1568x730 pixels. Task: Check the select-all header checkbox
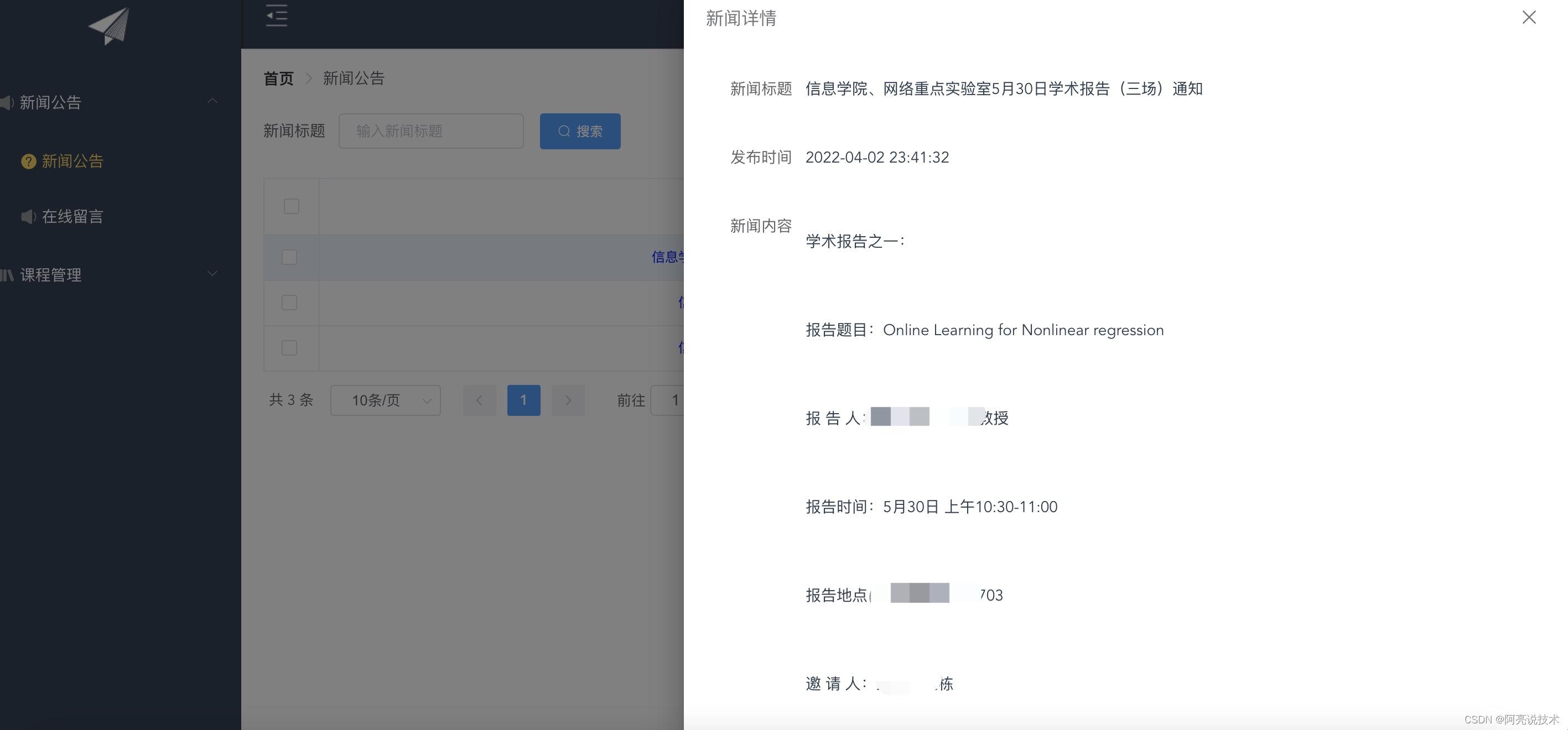[x=292, y=206]
